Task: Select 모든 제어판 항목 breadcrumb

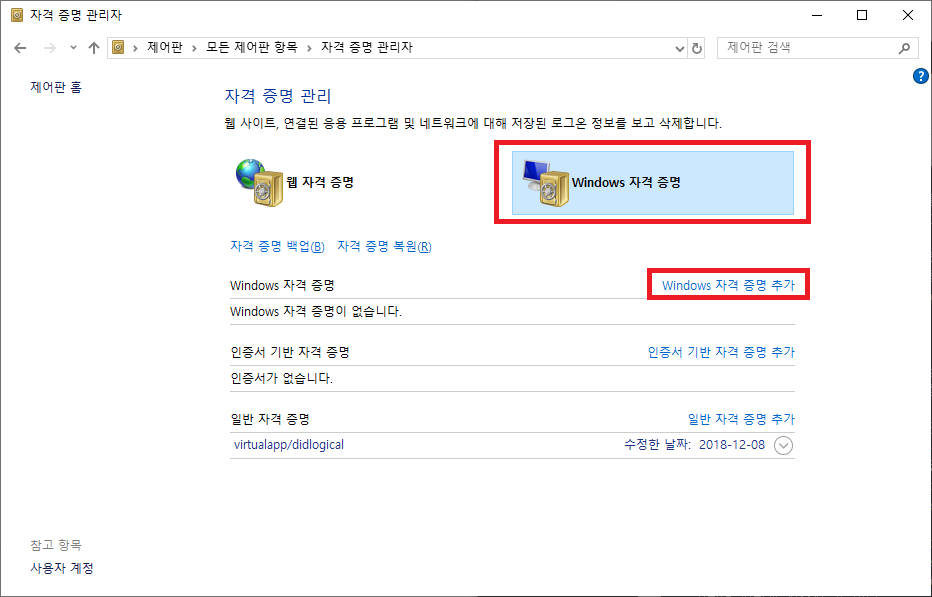Action: (251, 48)
